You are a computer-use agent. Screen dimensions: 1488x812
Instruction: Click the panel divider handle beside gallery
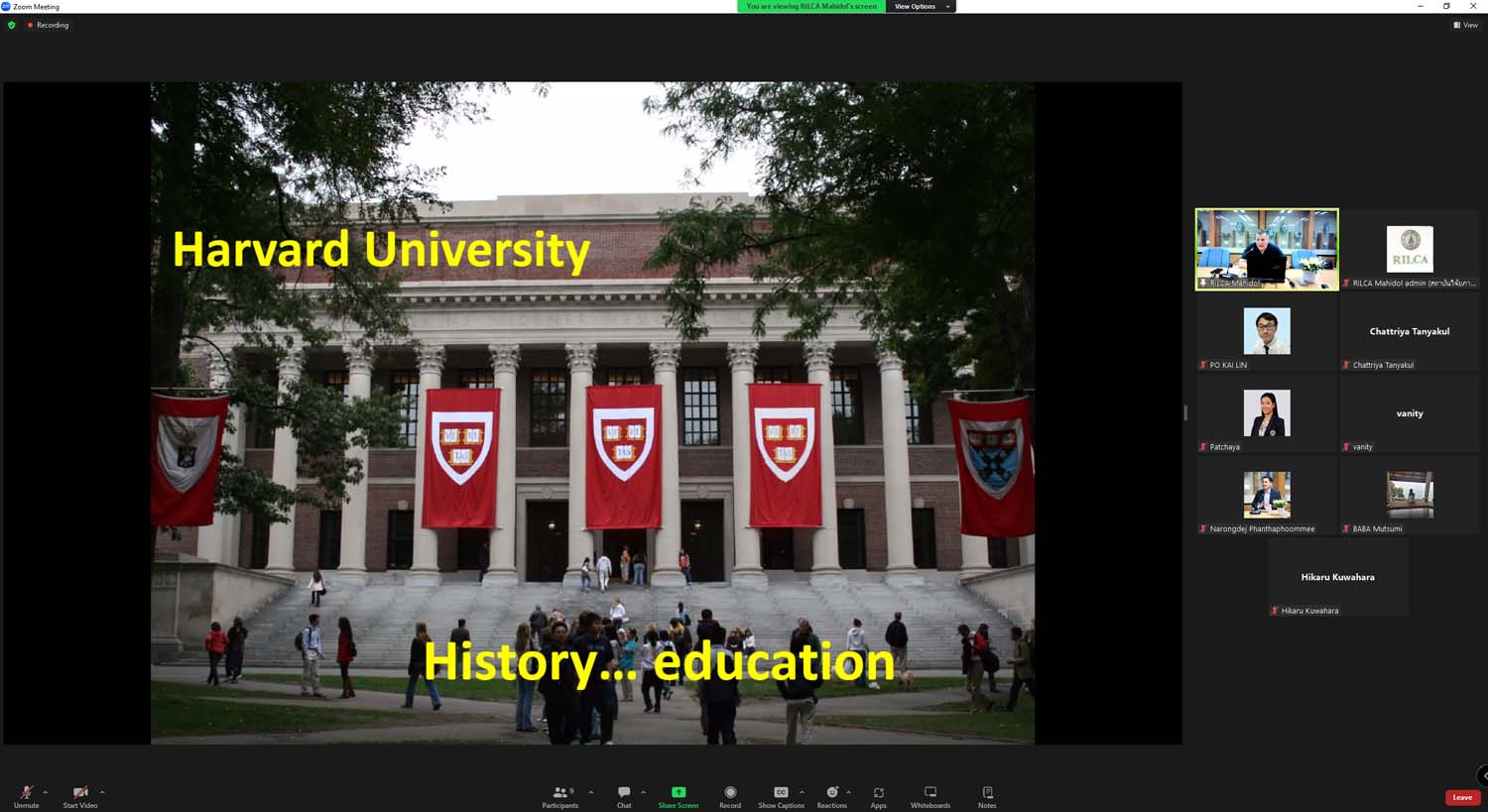(x=1185, y=412)
